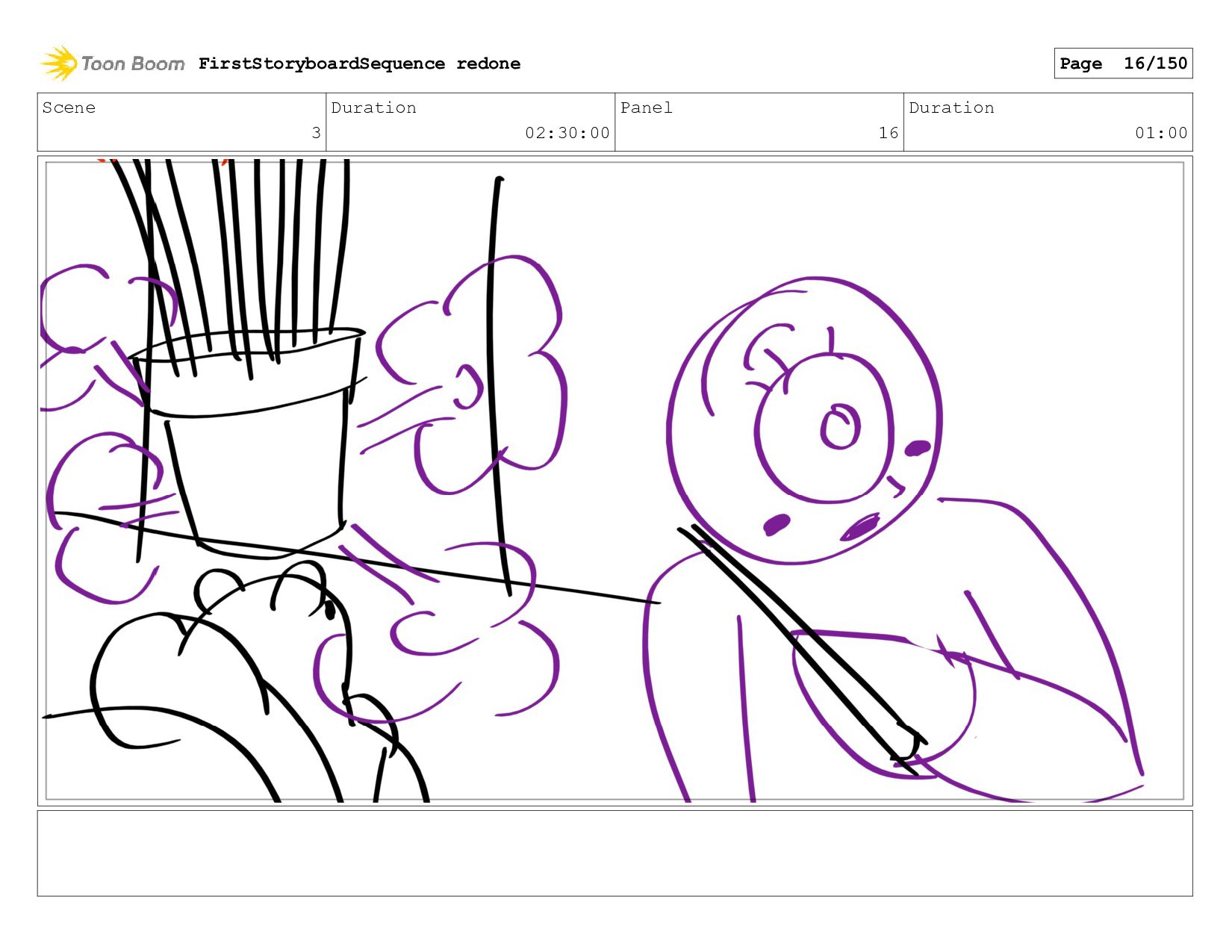Viewport: 1232px width, 952px height.
Task: Click the 'Panel' header label
Action: pos(647,108)
